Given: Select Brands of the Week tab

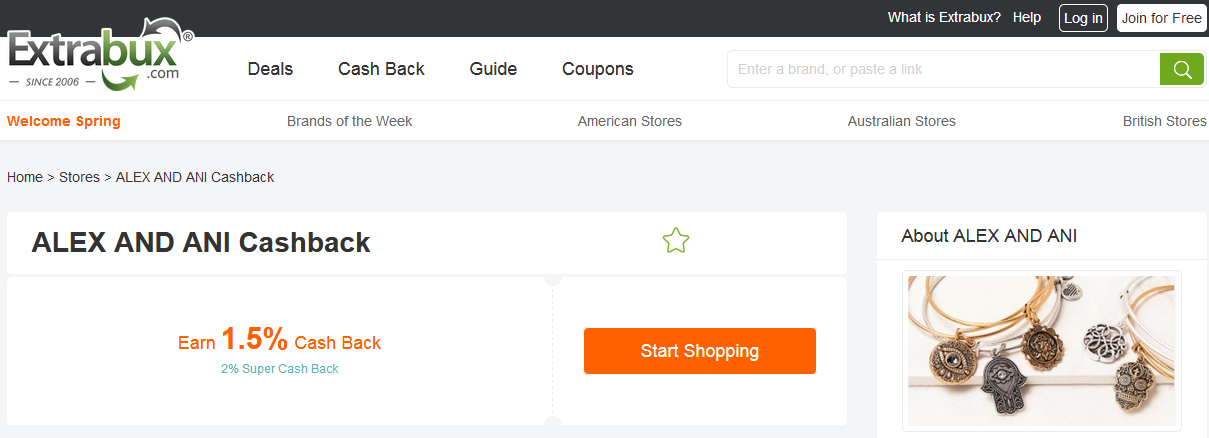Looking at the screenshot, I should pyautogui.click(x=349, y=121).
